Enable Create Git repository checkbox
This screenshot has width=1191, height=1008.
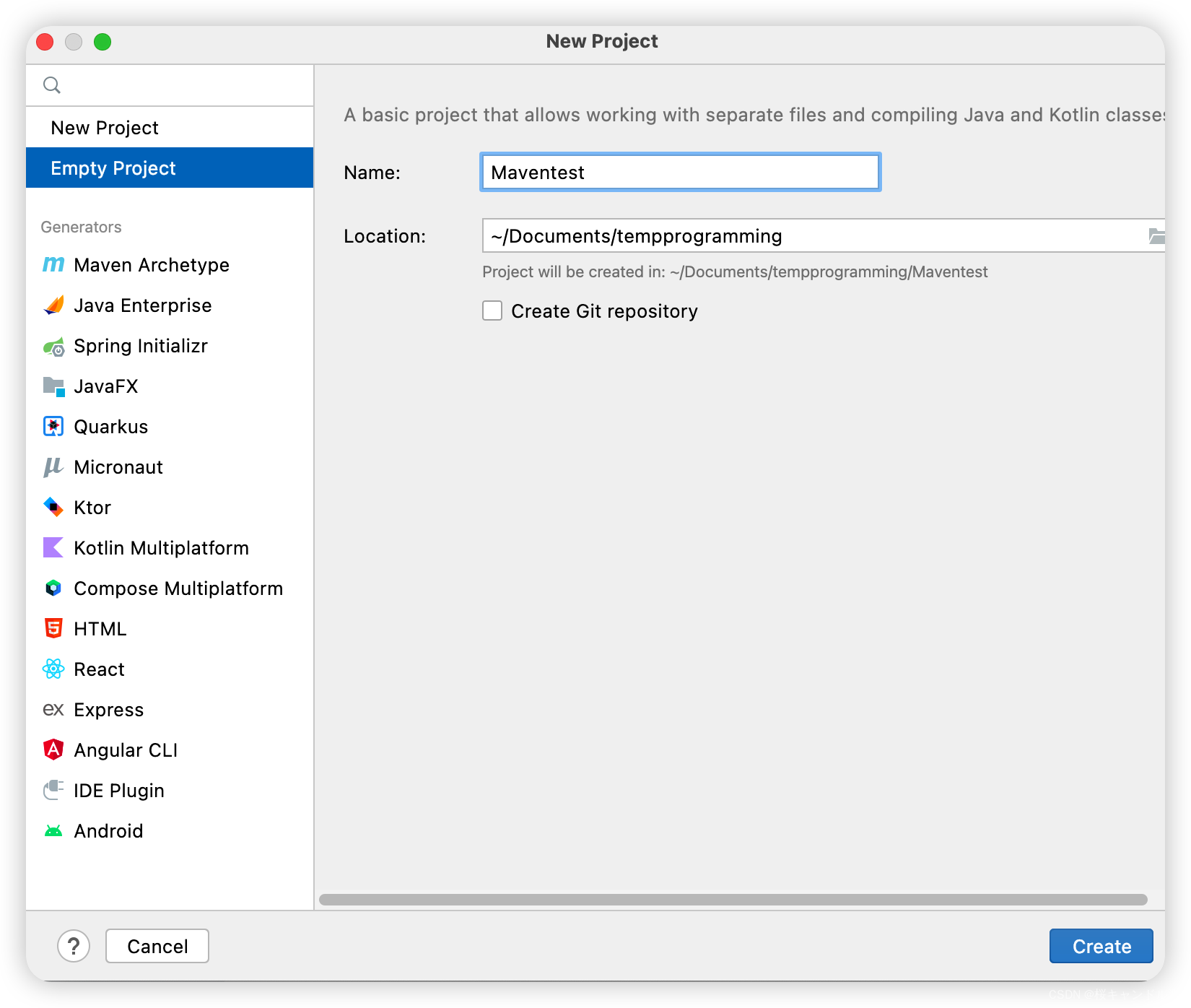[x=492, y=311]
